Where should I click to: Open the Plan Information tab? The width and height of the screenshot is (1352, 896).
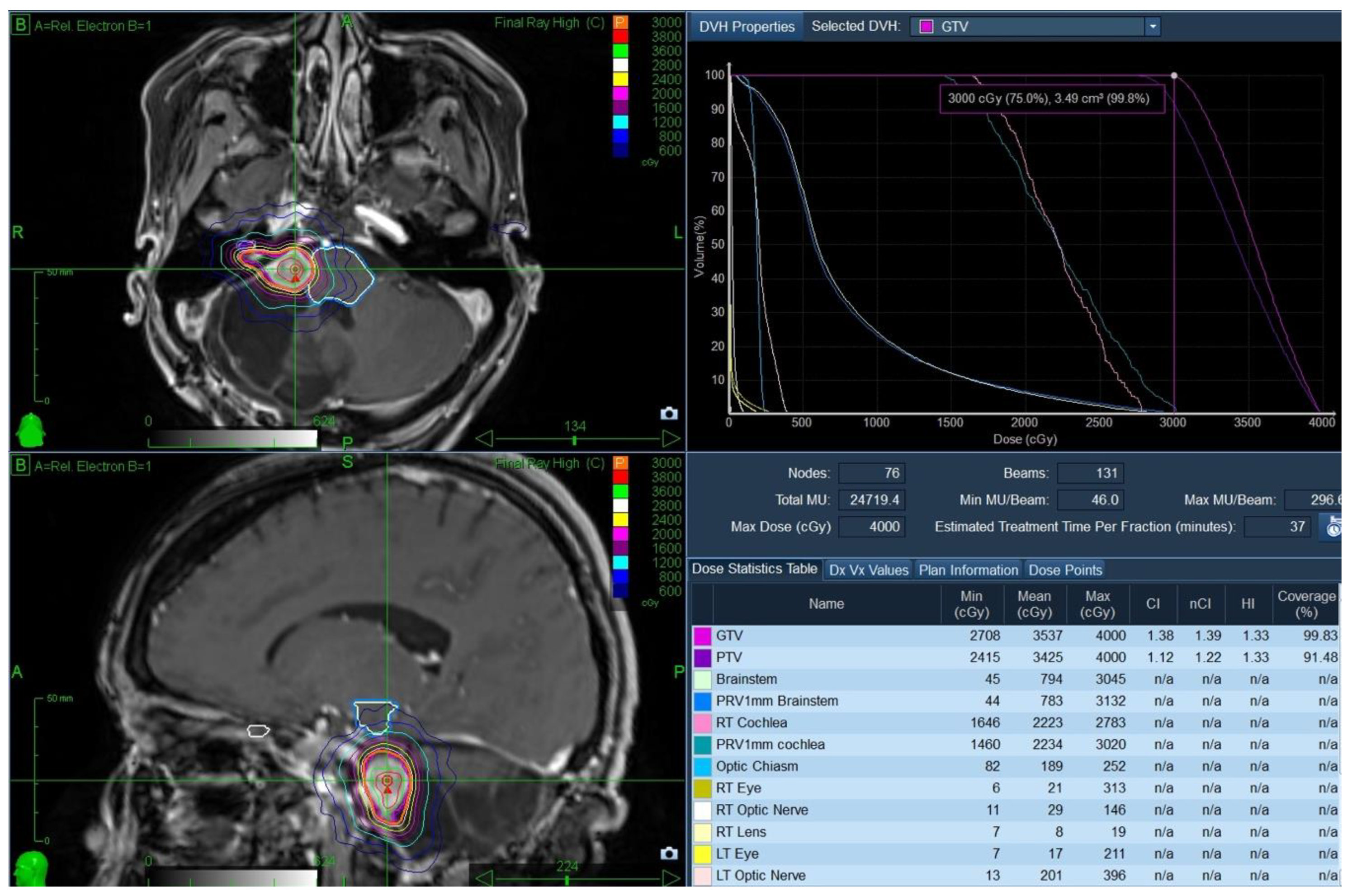(968, 570)
